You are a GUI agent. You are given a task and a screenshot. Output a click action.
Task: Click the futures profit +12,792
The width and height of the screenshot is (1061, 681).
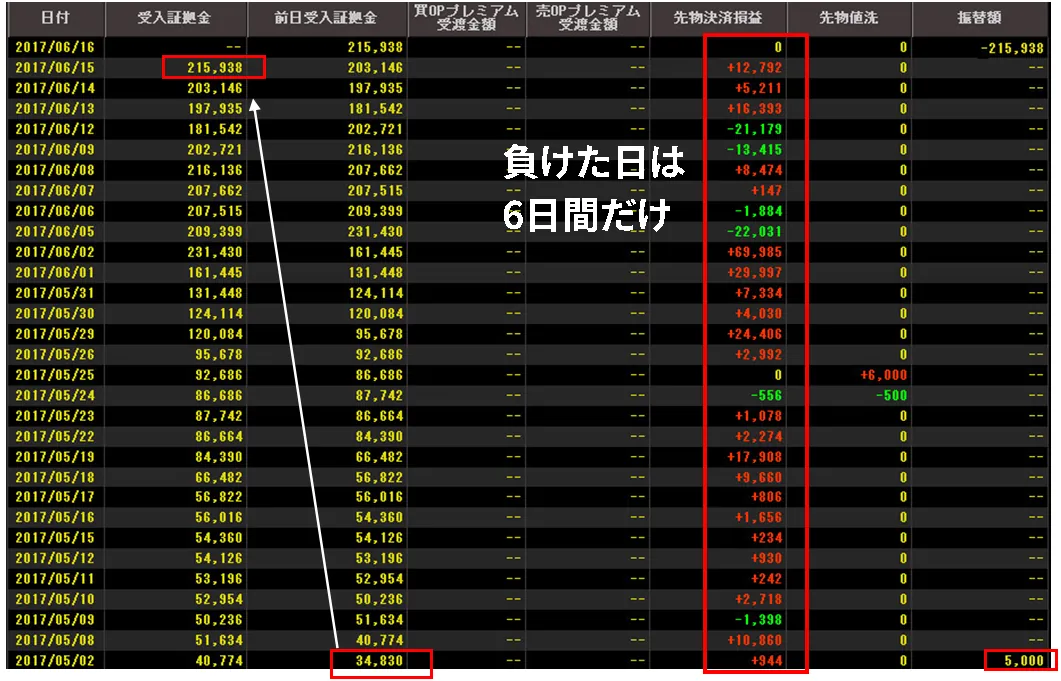[x=754, y=68]
